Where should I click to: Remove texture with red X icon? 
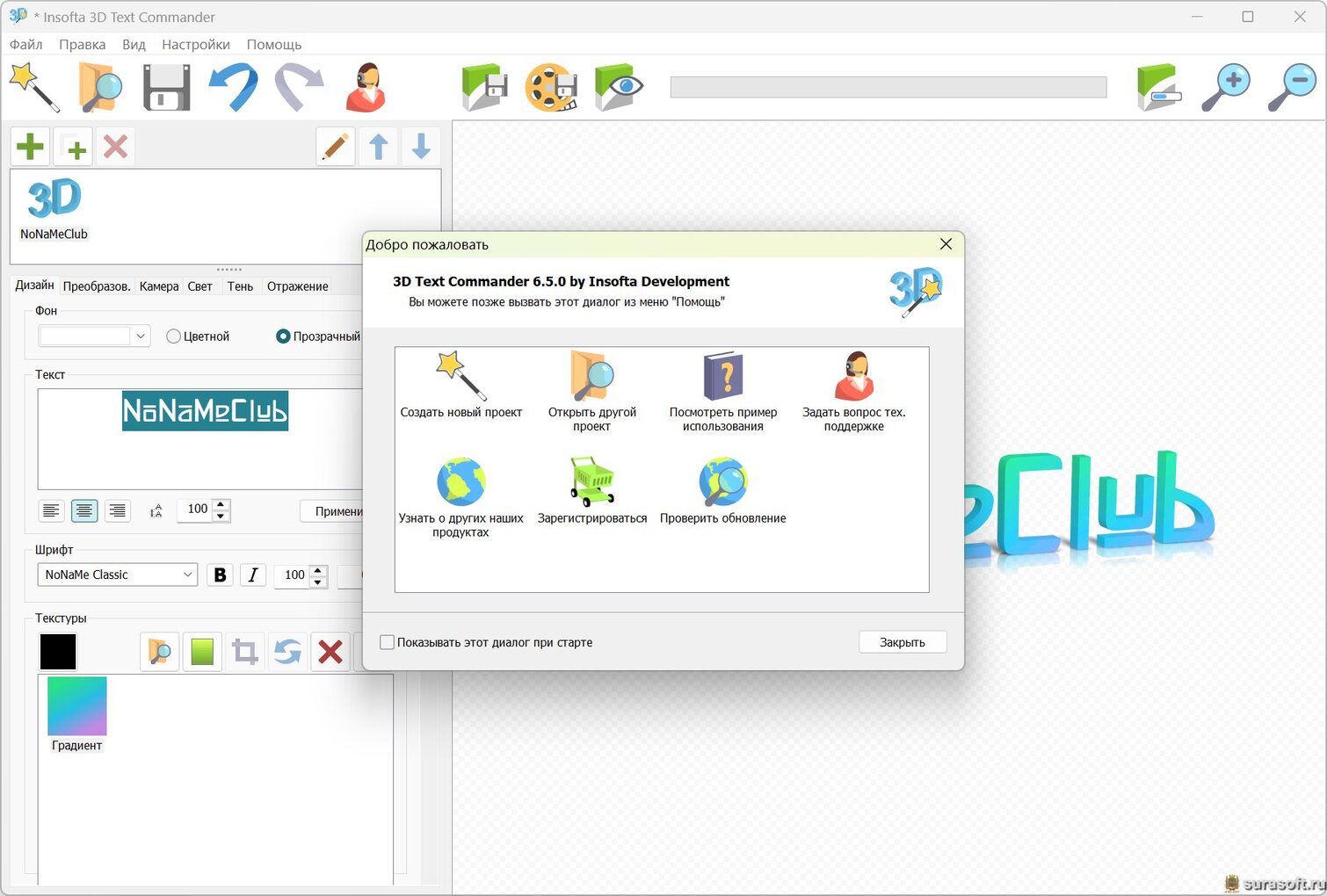[330, 652]
